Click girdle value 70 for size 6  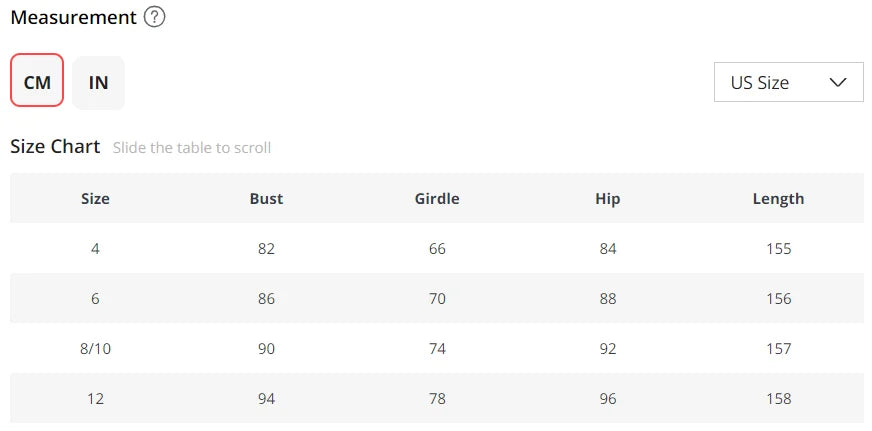pyautogui.click(x=437, y=298)
